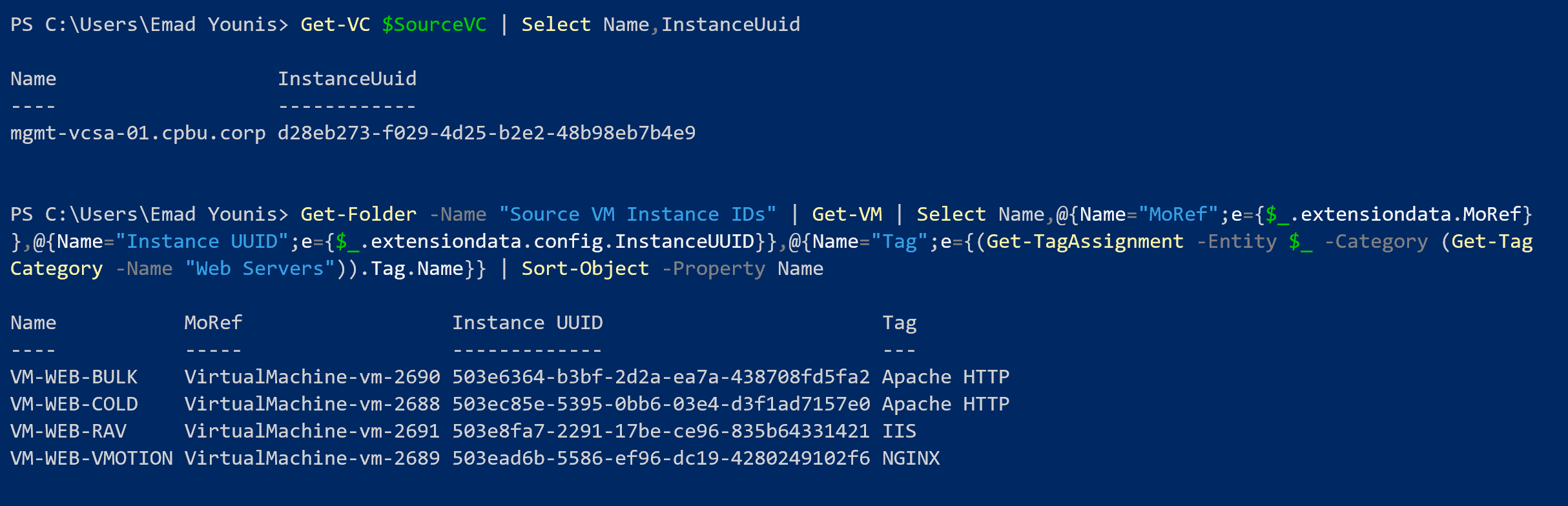Click the Get-VM command in the pipeline

coord(847,214)
